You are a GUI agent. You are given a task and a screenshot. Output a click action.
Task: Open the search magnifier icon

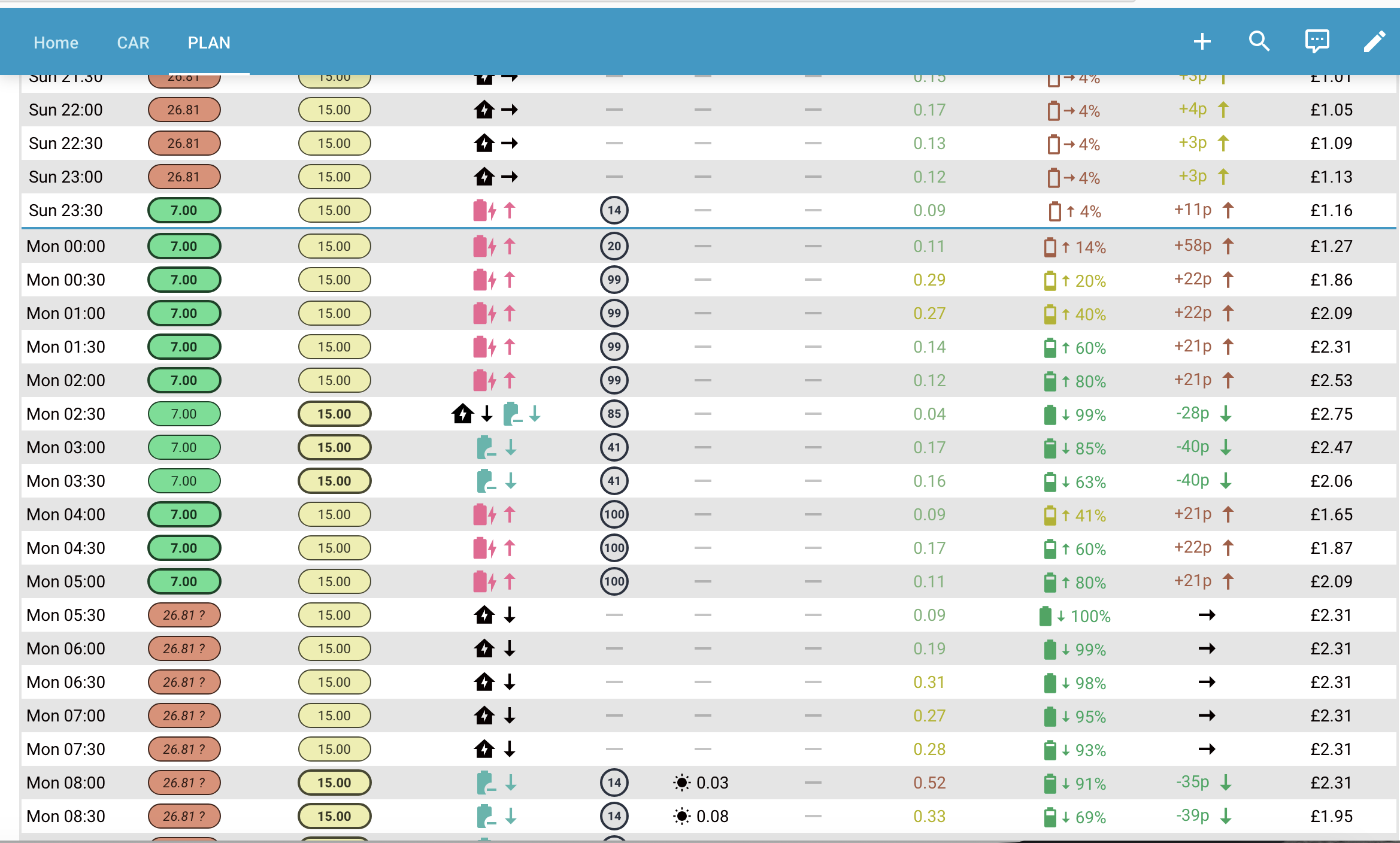pyautogui.click(x=1259, y=42)
